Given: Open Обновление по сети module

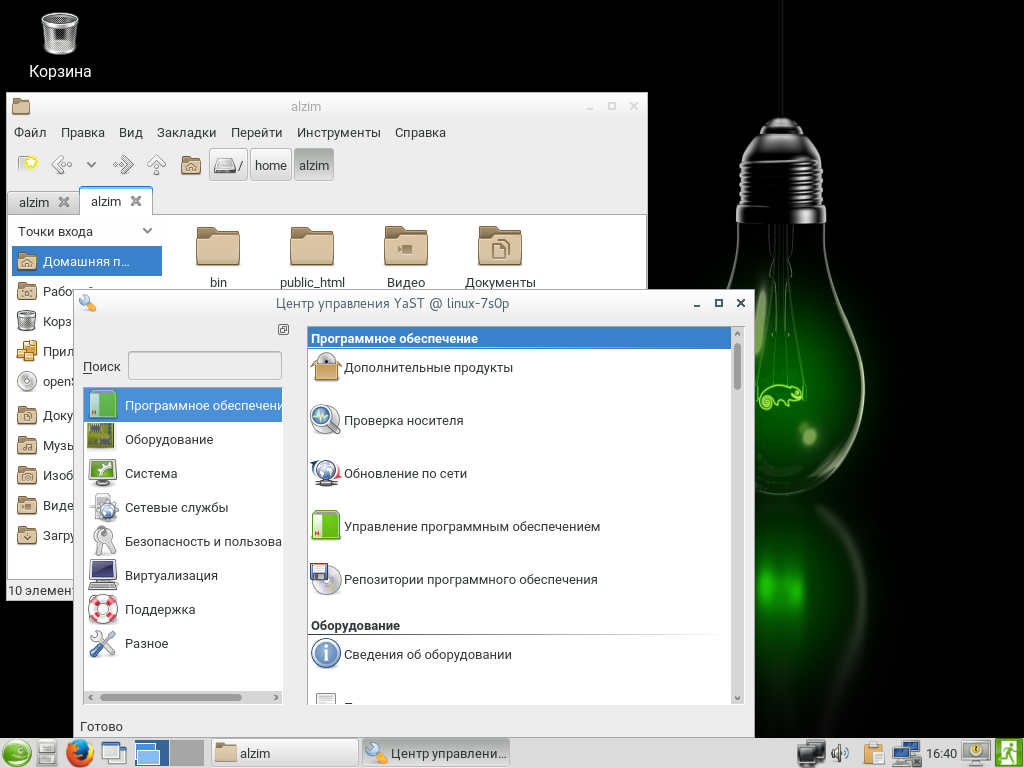Looking at the screenshot, I should pyautogui.click(x=405, y=474).
